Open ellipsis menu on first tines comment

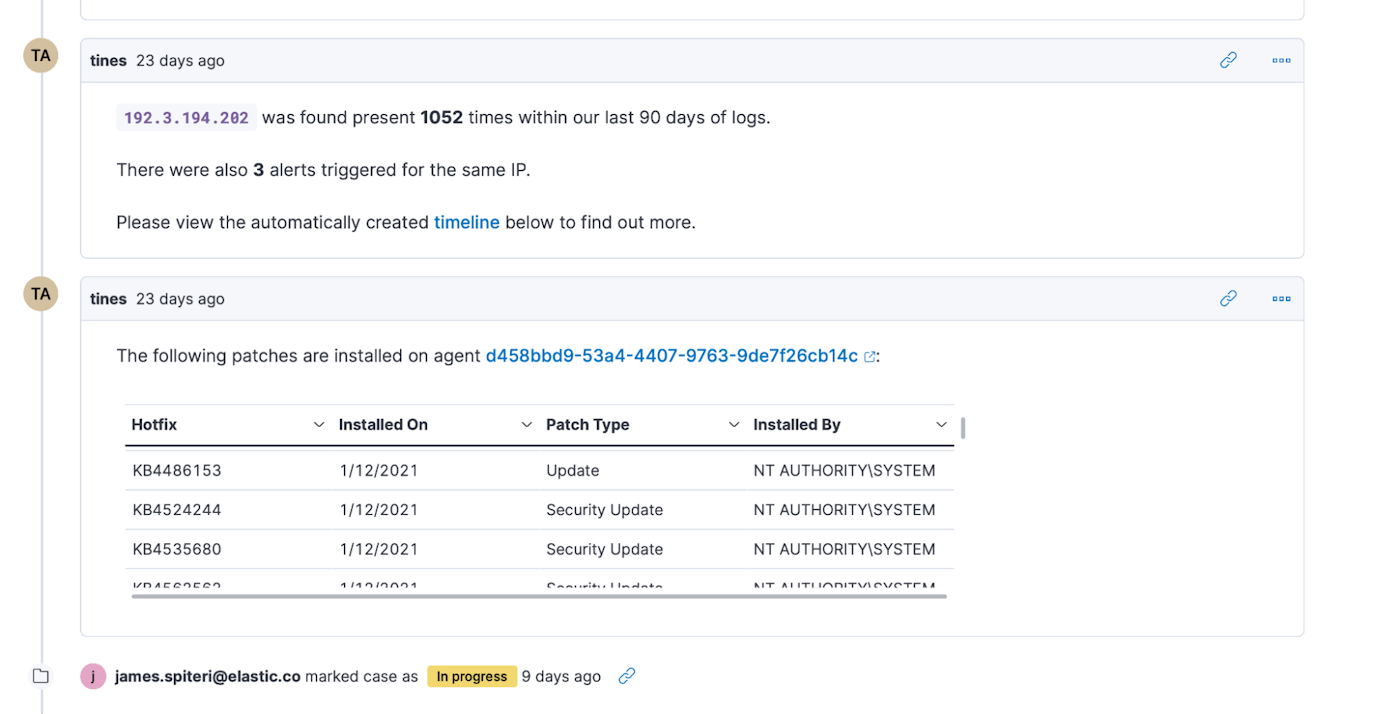click(1281, 60)
